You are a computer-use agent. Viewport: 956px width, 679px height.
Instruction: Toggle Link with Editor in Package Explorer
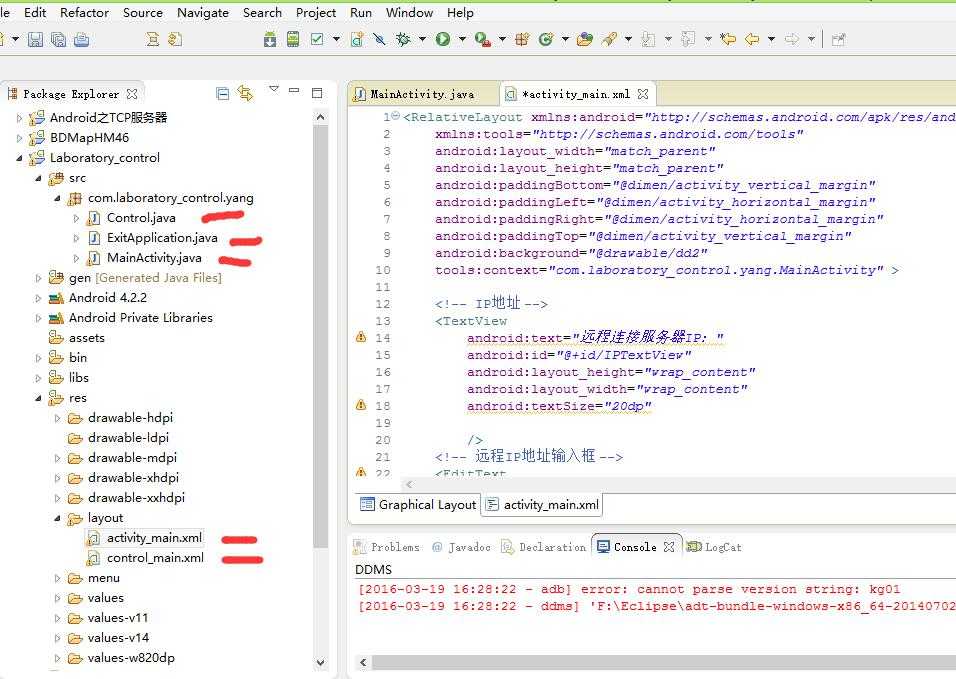(246, 93)
